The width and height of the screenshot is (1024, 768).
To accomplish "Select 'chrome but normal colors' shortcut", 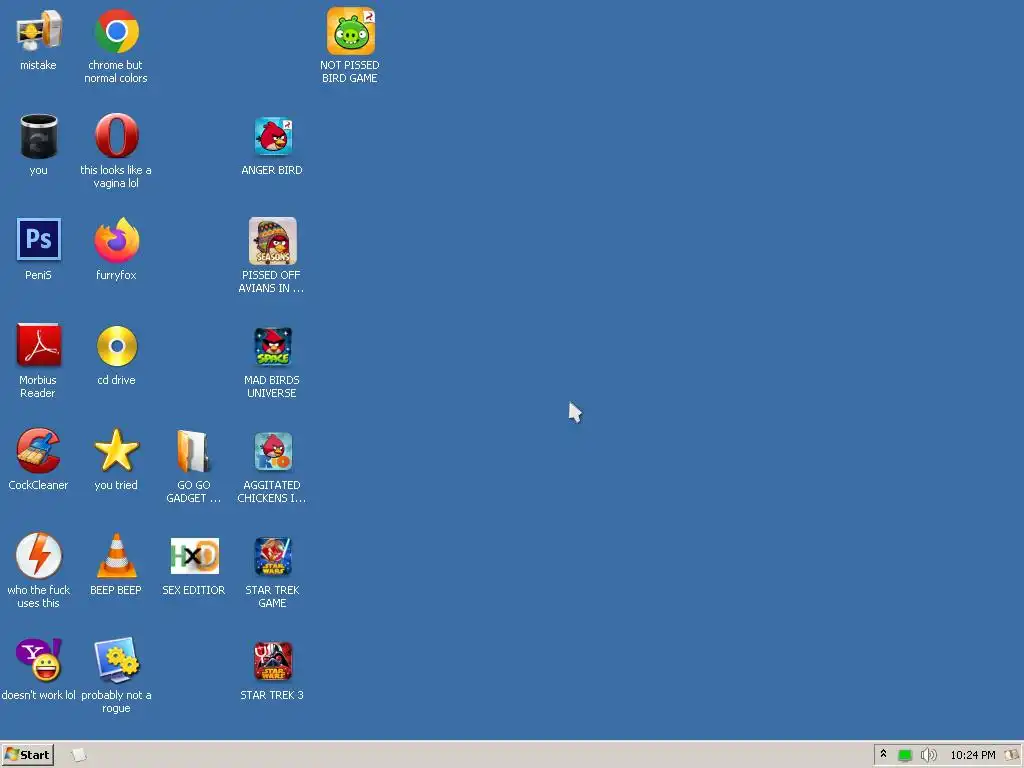I will click(x=116, y=31).
